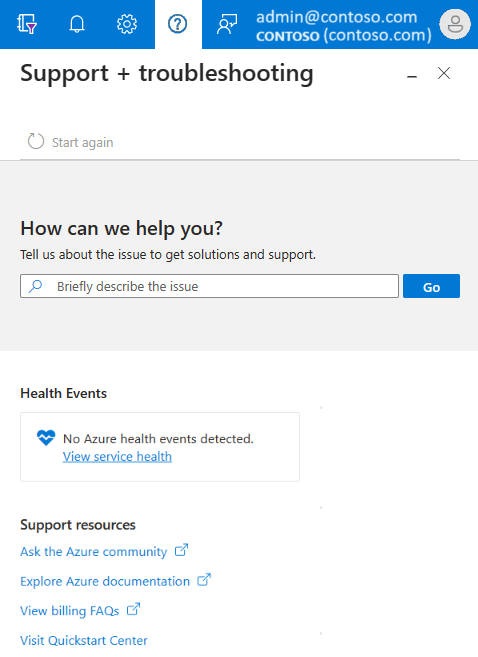Click external link icon beside Azure community
Image resolution: width=478 pixels, height=657 pixels.
pyautogui.click(x=181, y=550)
